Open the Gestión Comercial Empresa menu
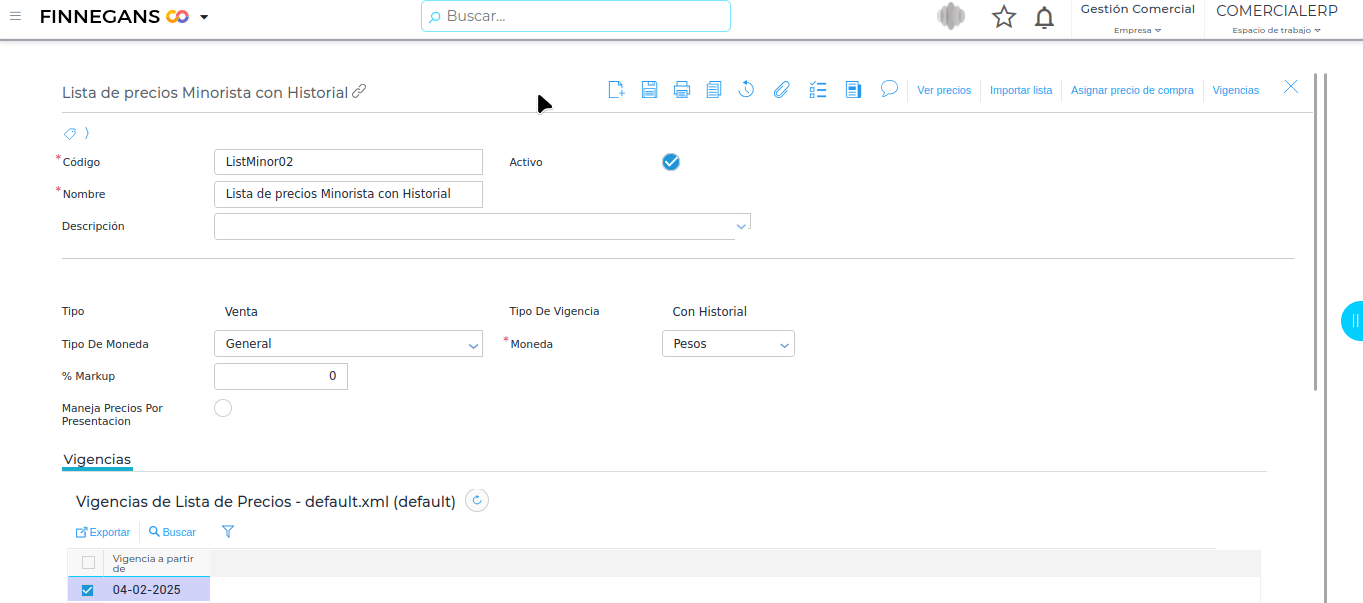Image resolution: width=1363 pixels, height=603 pixels. coord(1137,19)
